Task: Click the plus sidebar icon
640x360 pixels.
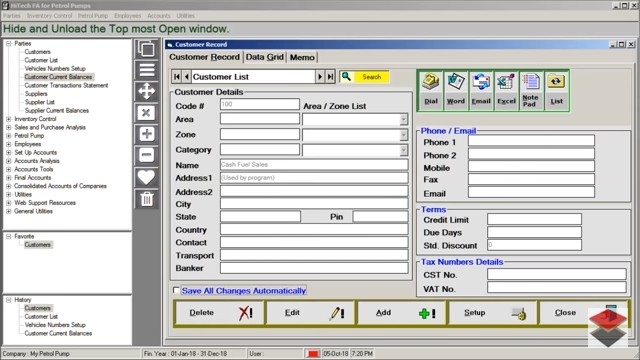Action: click(147, 134)
